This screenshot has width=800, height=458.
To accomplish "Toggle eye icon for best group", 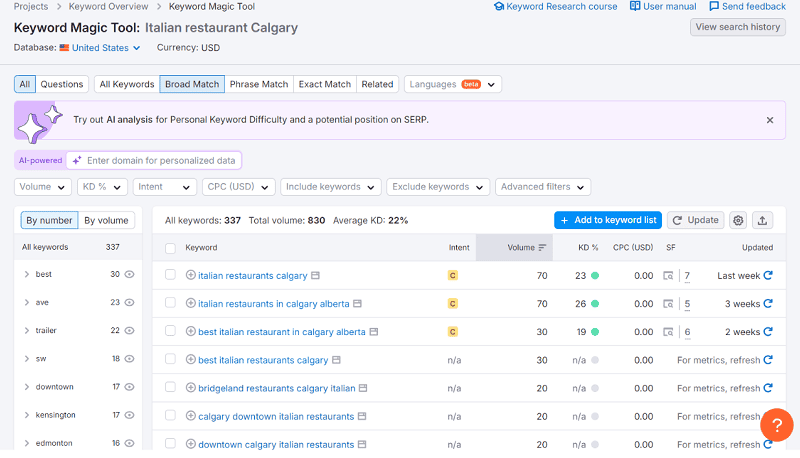I will pyautogui.click(x=130, y=274).
